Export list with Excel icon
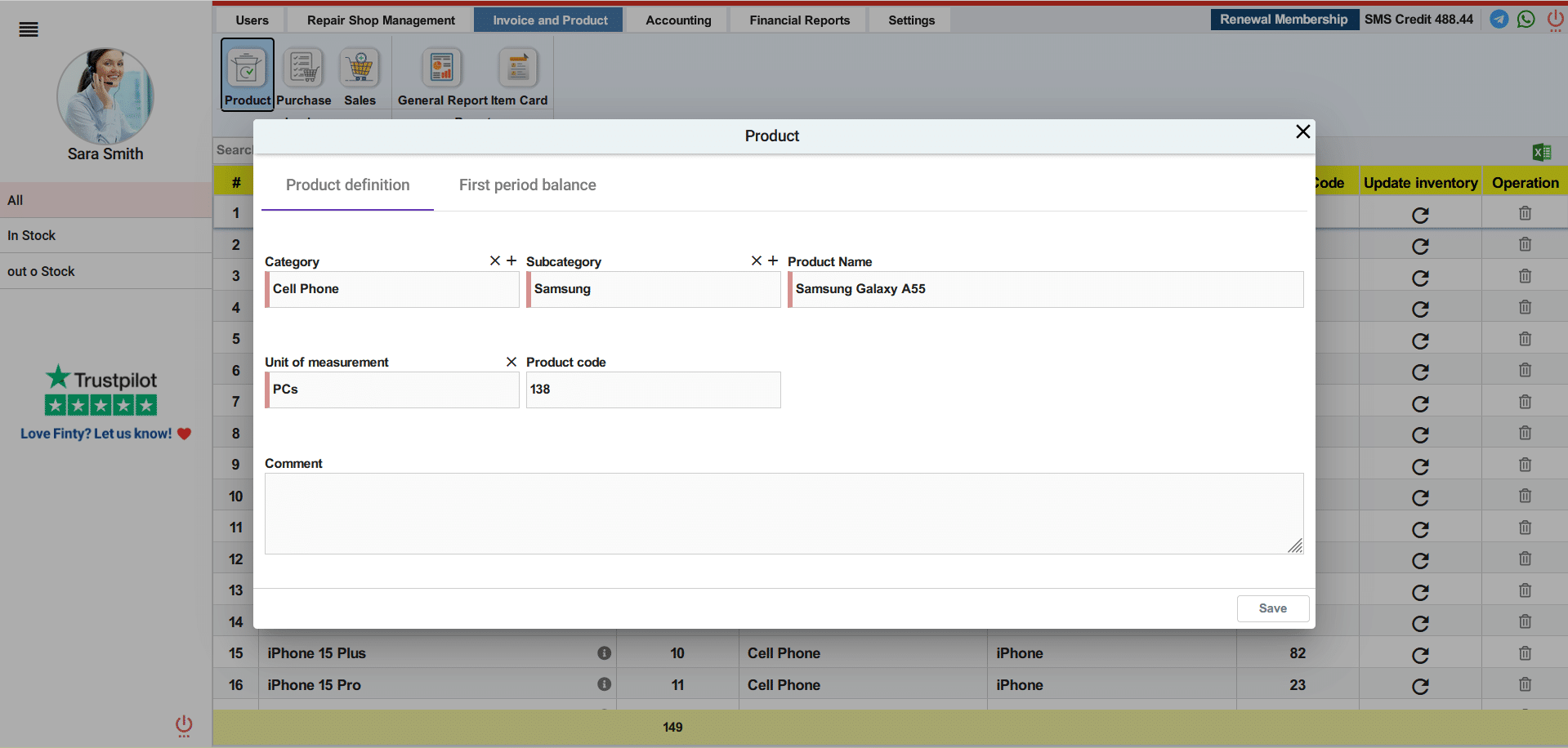The width and height of the screenshot is (1568, 748). coord(1542,152)
